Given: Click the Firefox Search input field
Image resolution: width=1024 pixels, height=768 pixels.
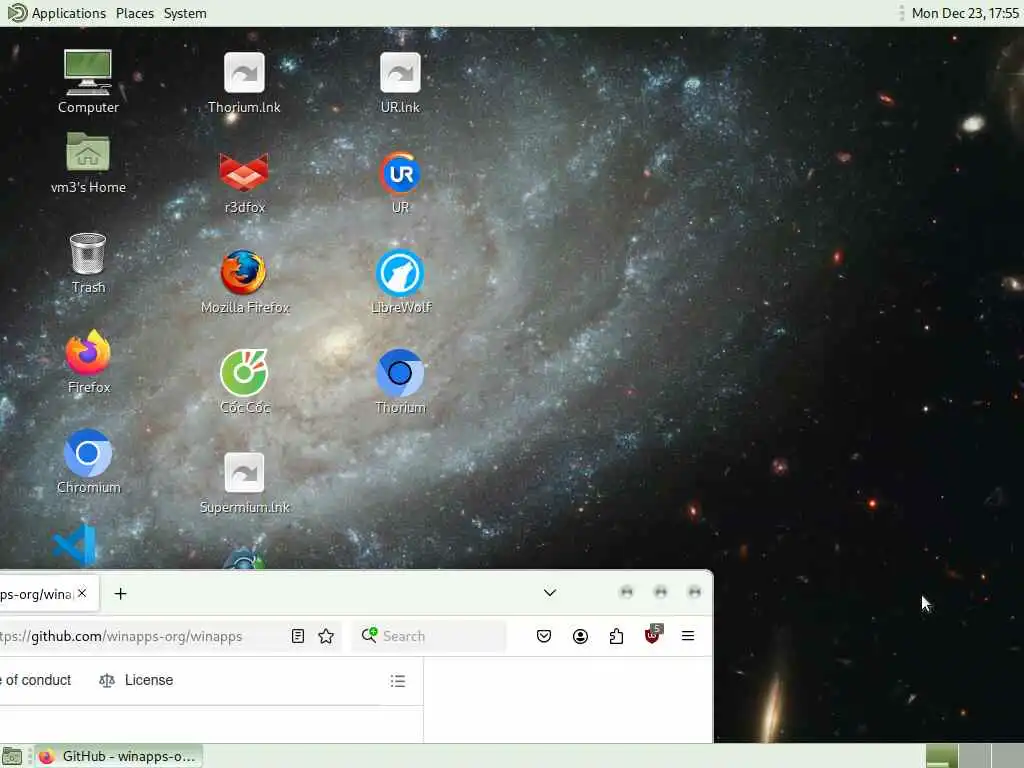Looking at the screenshot, I should [x=430, y=636].
